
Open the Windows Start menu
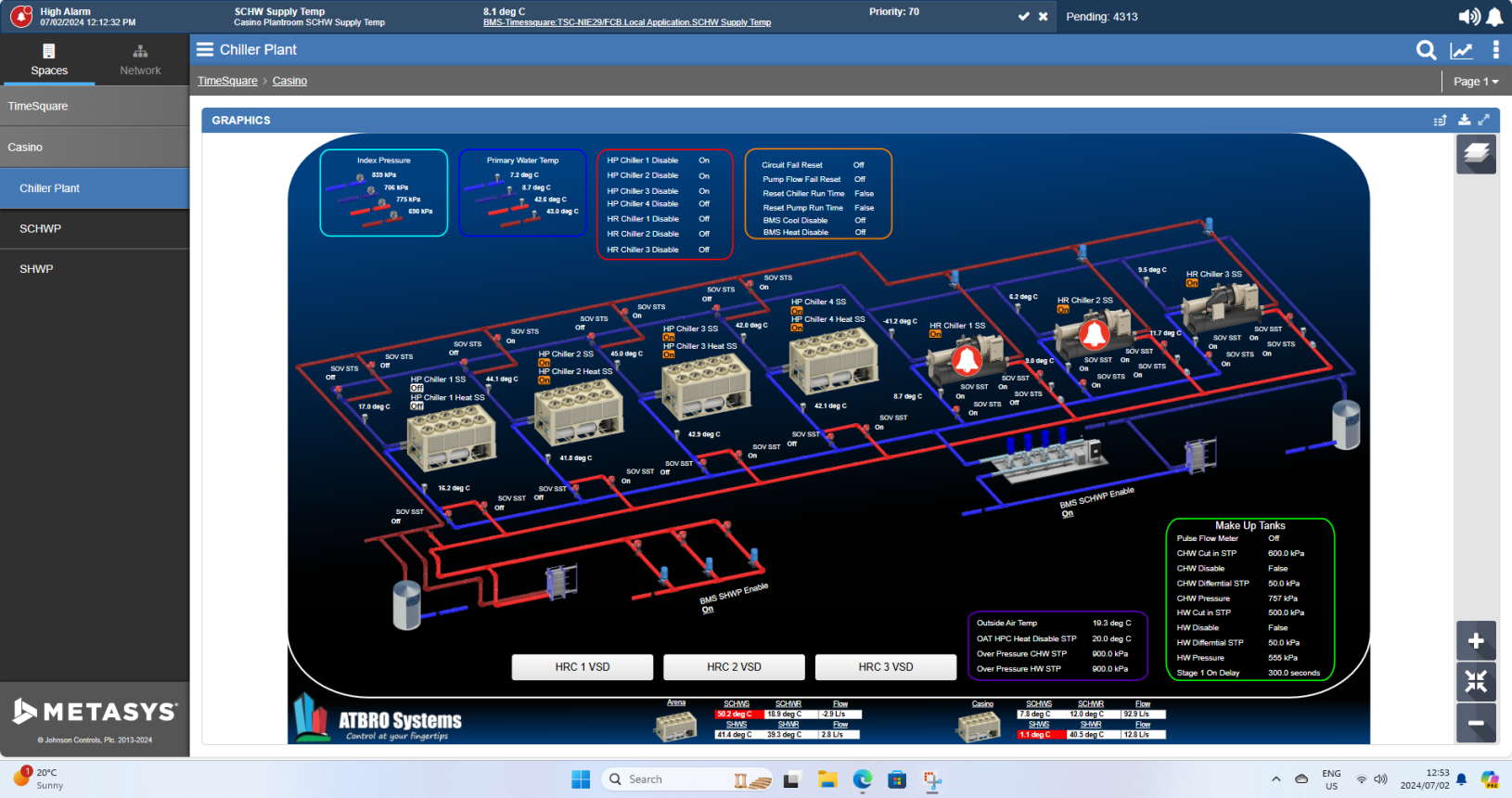click(581, 779)
